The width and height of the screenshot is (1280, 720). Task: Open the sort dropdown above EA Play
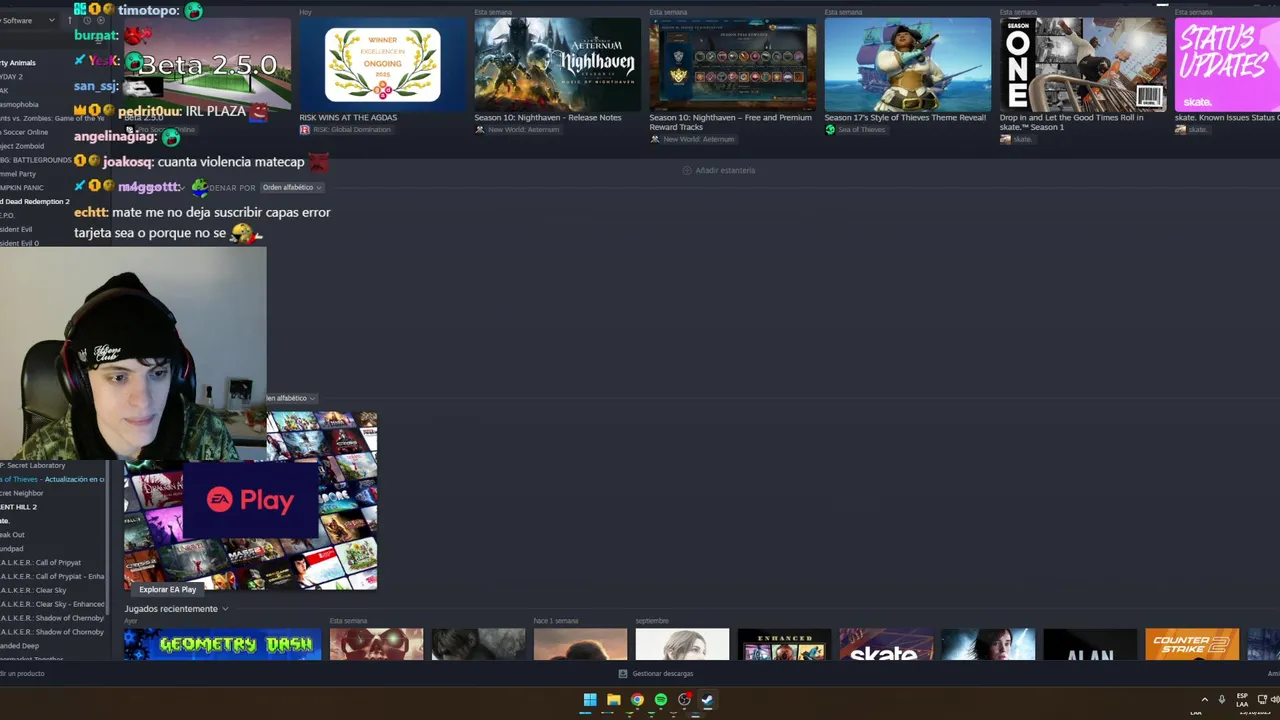(x=291, y=398)
